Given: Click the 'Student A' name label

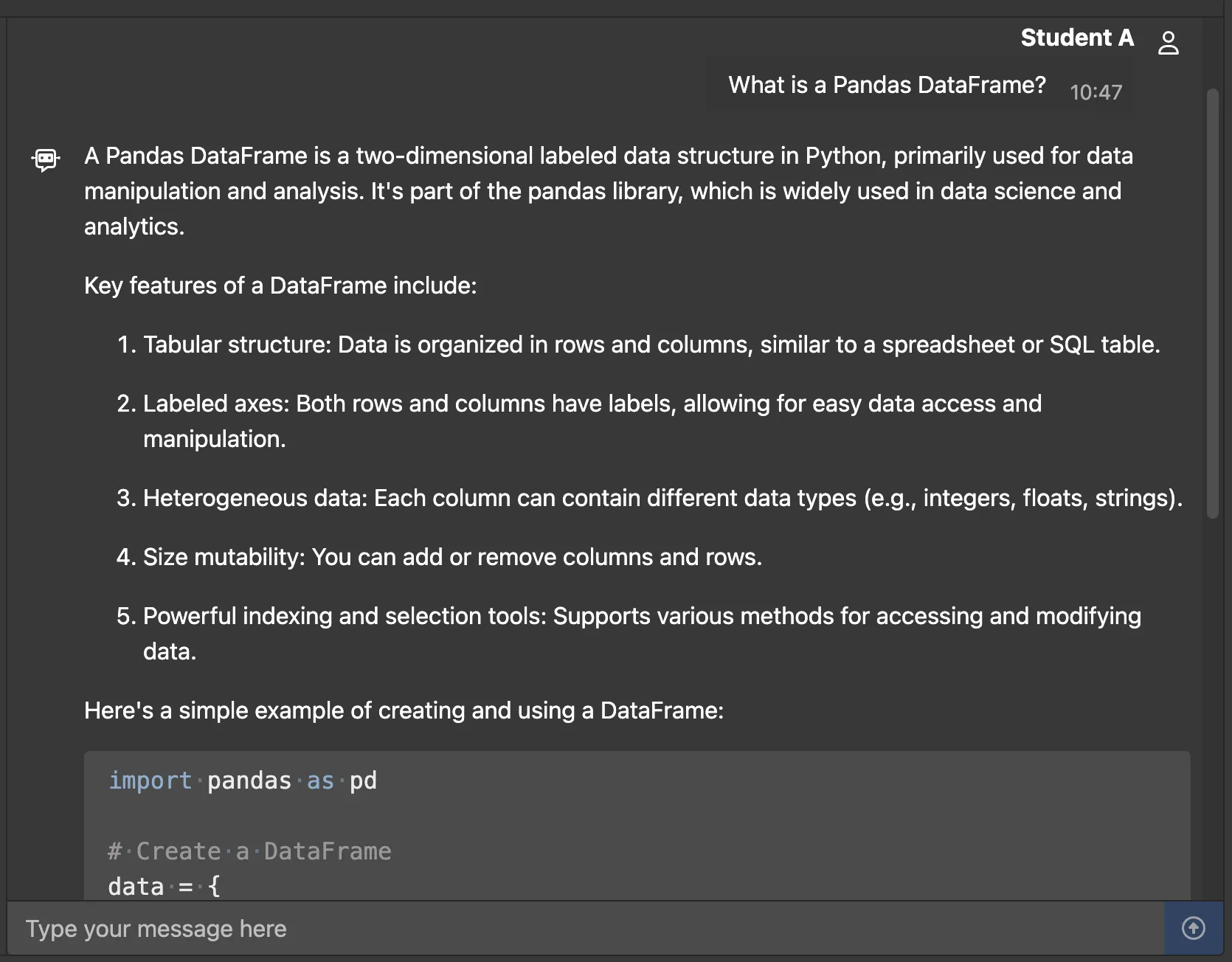Looking at the screenshot, I should [1076, 38].
